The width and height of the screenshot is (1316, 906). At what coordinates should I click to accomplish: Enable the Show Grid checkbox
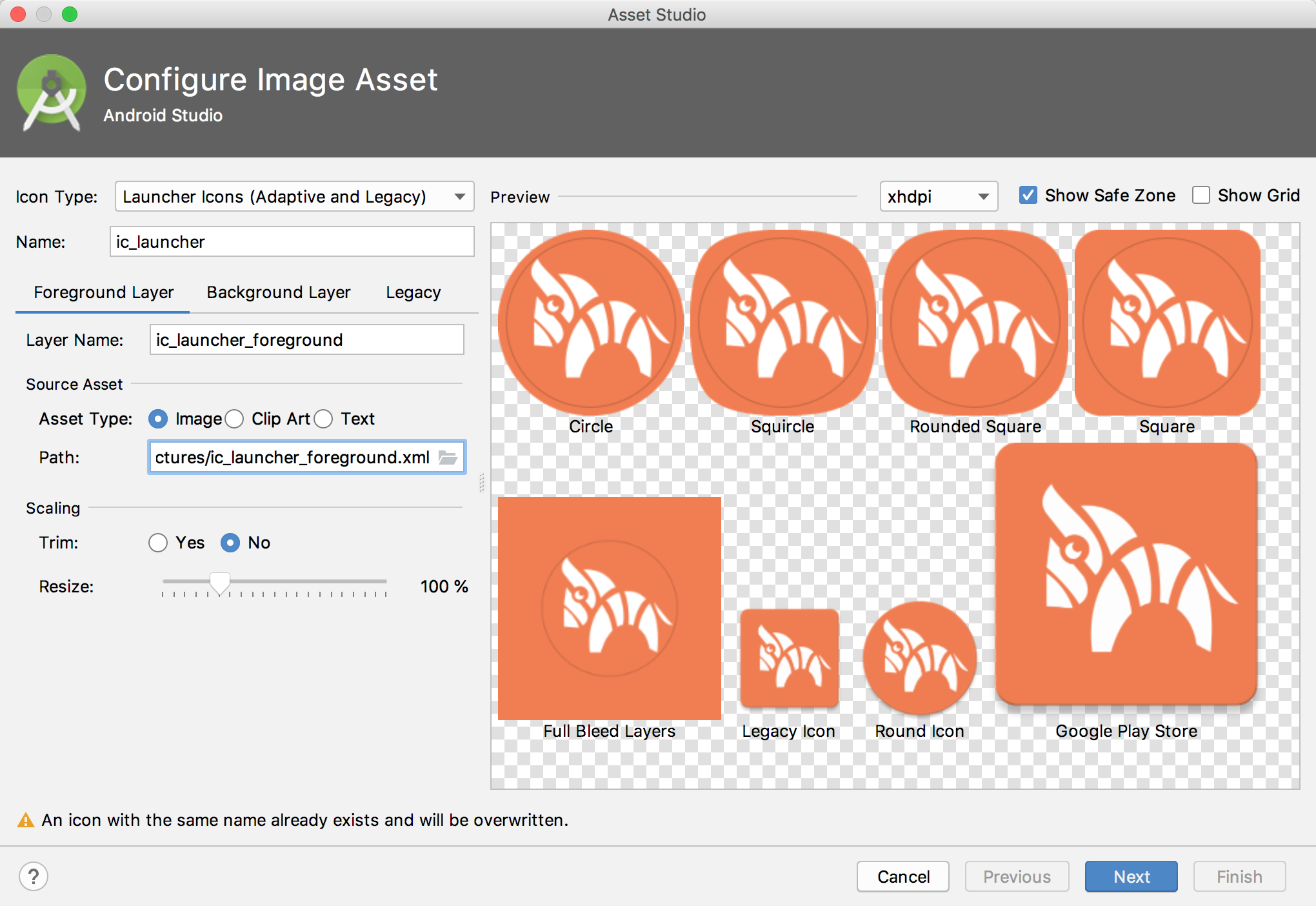pyautogui.click(x=1201, y=195)
